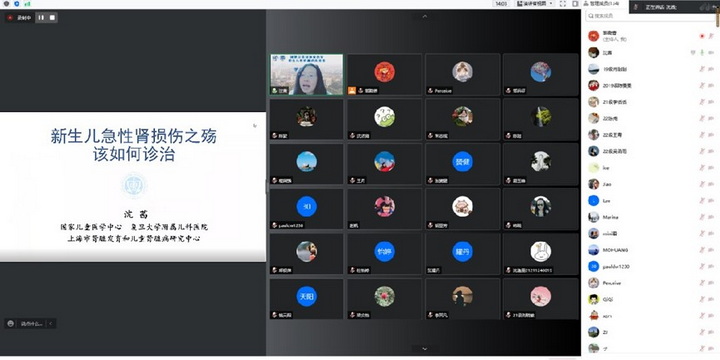Screen dimensions: 720x360
Task: Toggle microphone mute for Marina
Action: click(x=701, y=217)
